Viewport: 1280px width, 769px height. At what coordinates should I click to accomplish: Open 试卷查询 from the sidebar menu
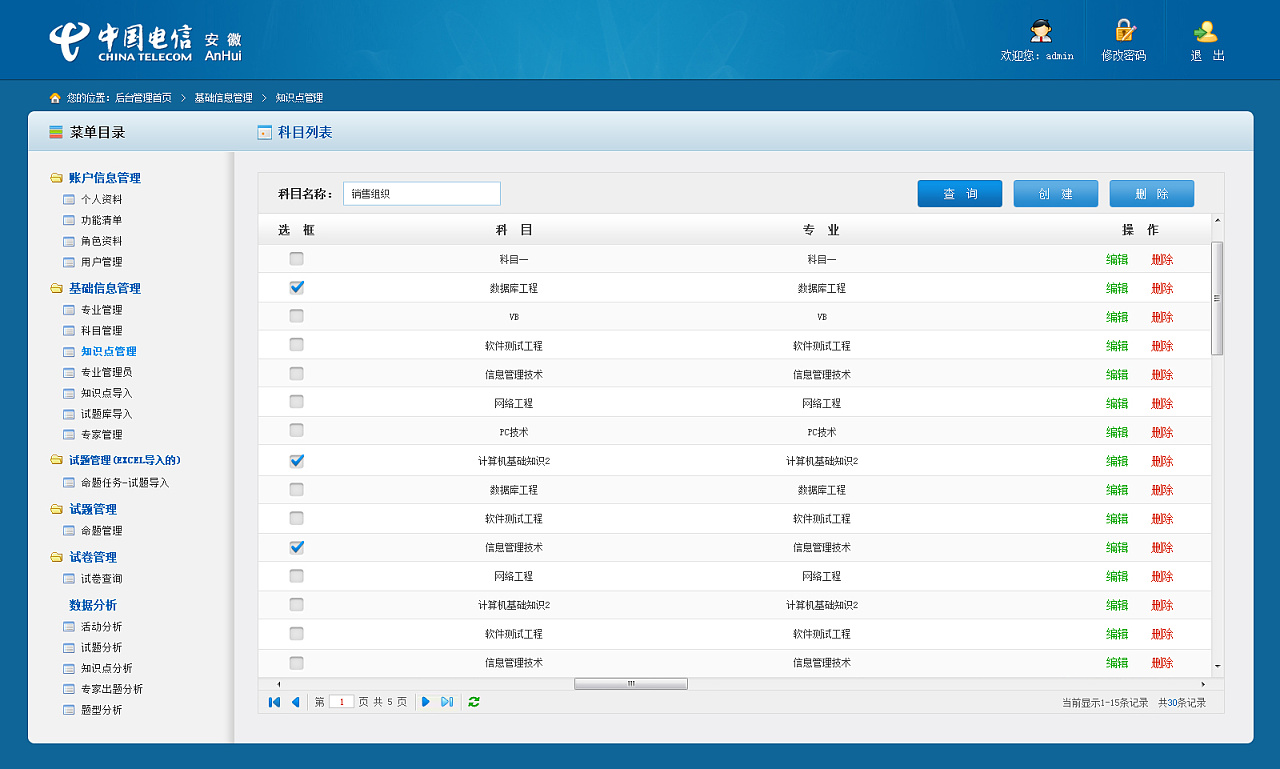pos(102,579)
